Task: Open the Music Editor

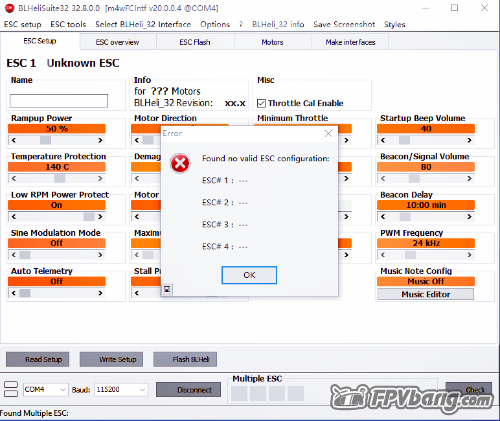Action: (x=426, y=294)
